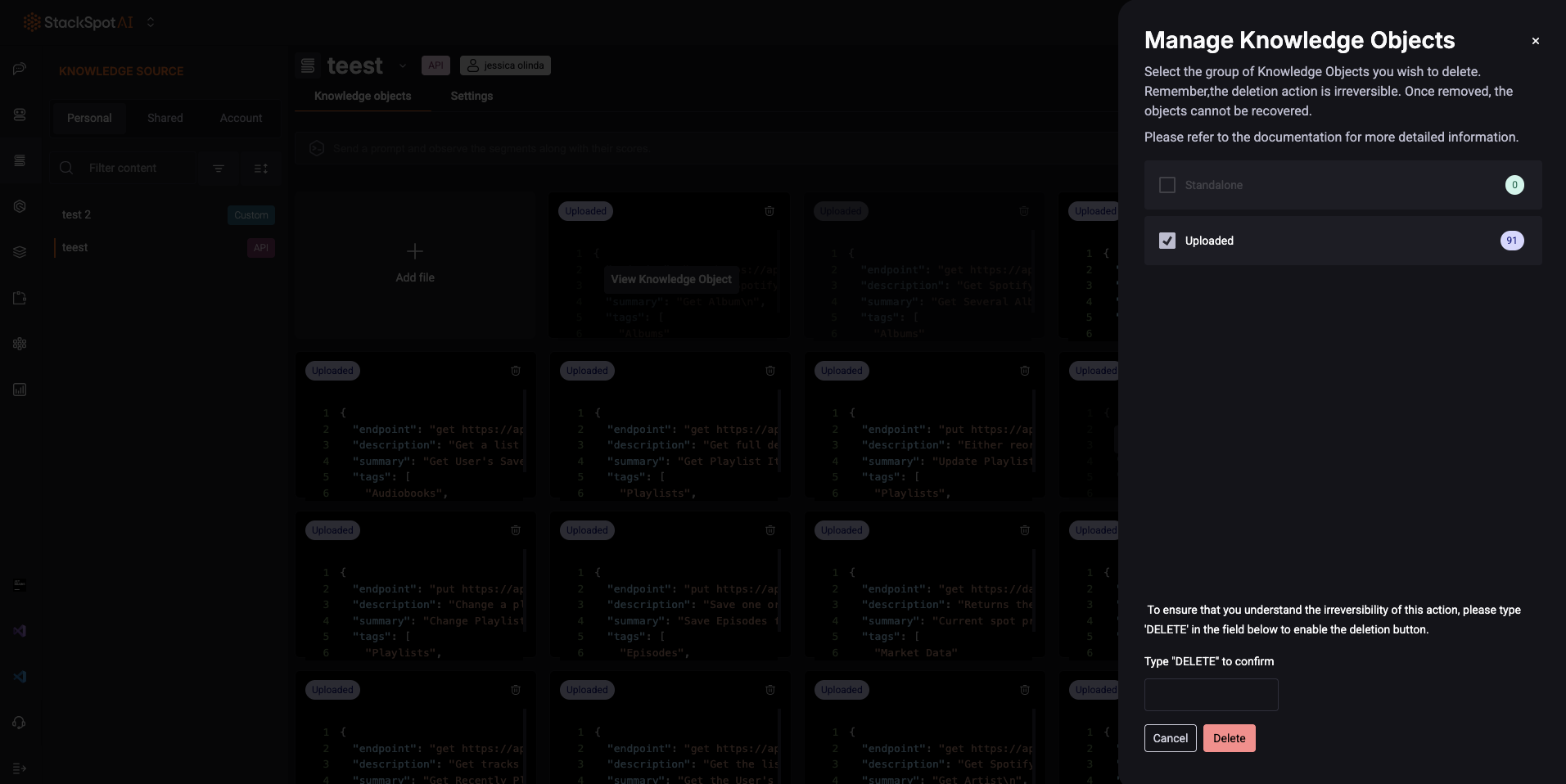Select the Shared knowledge source tab
Viewport: 1566px width, 784px height.
[165, 118]
